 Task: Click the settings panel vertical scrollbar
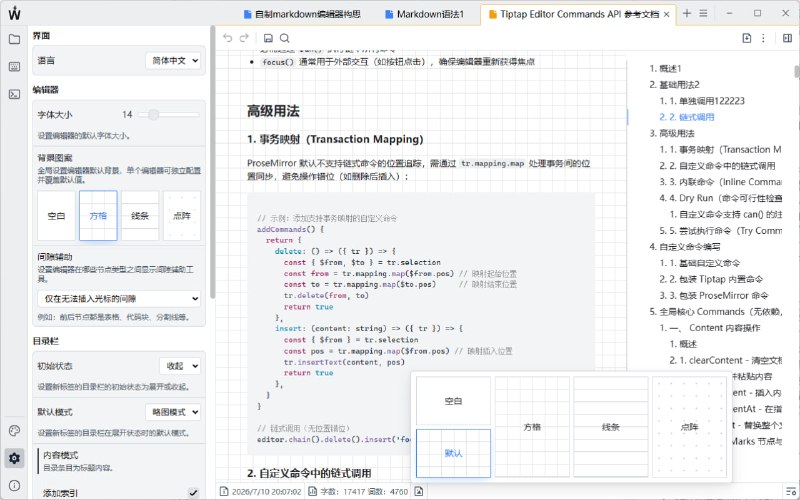point(212,162)
